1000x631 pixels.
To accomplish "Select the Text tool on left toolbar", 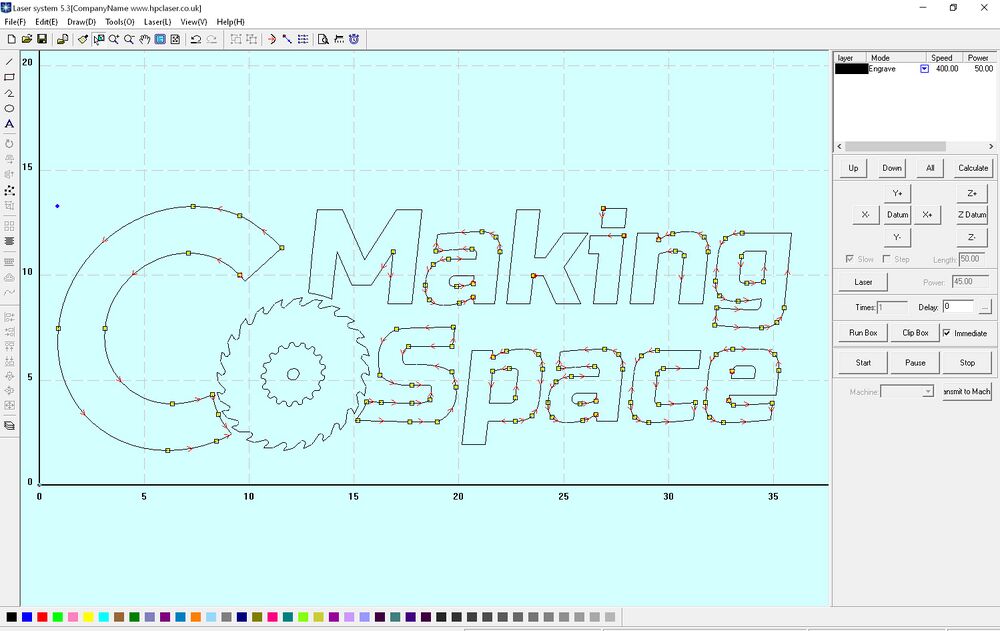I will 8,124.
